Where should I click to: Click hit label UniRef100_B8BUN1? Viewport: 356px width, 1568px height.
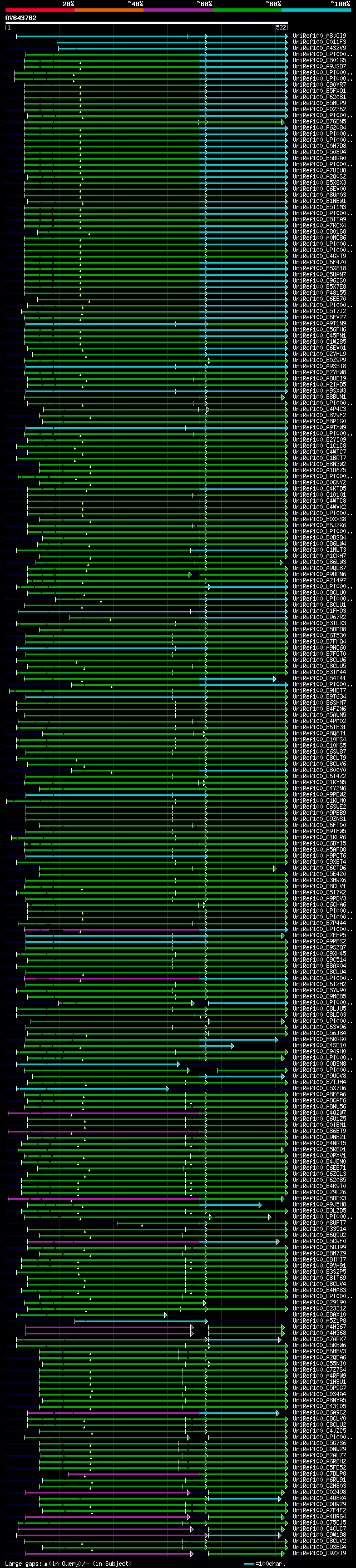[319, 397]
